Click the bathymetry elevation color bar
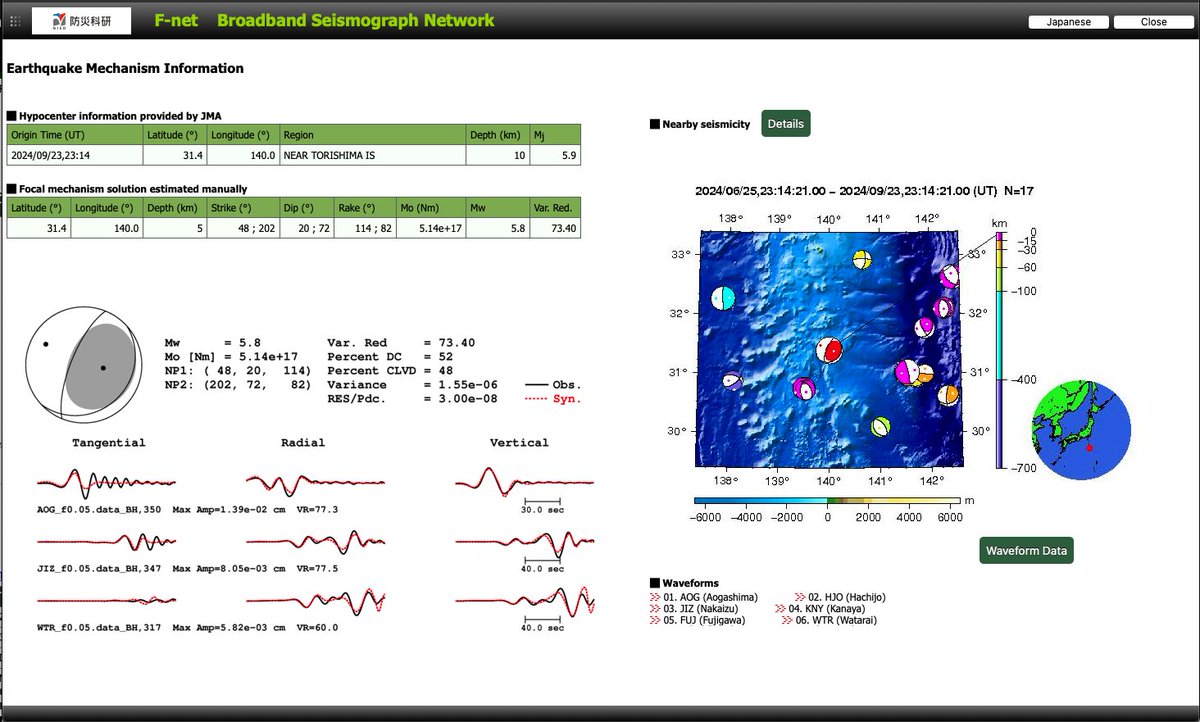Screen dimensions: 1200x722 [827, 499]
